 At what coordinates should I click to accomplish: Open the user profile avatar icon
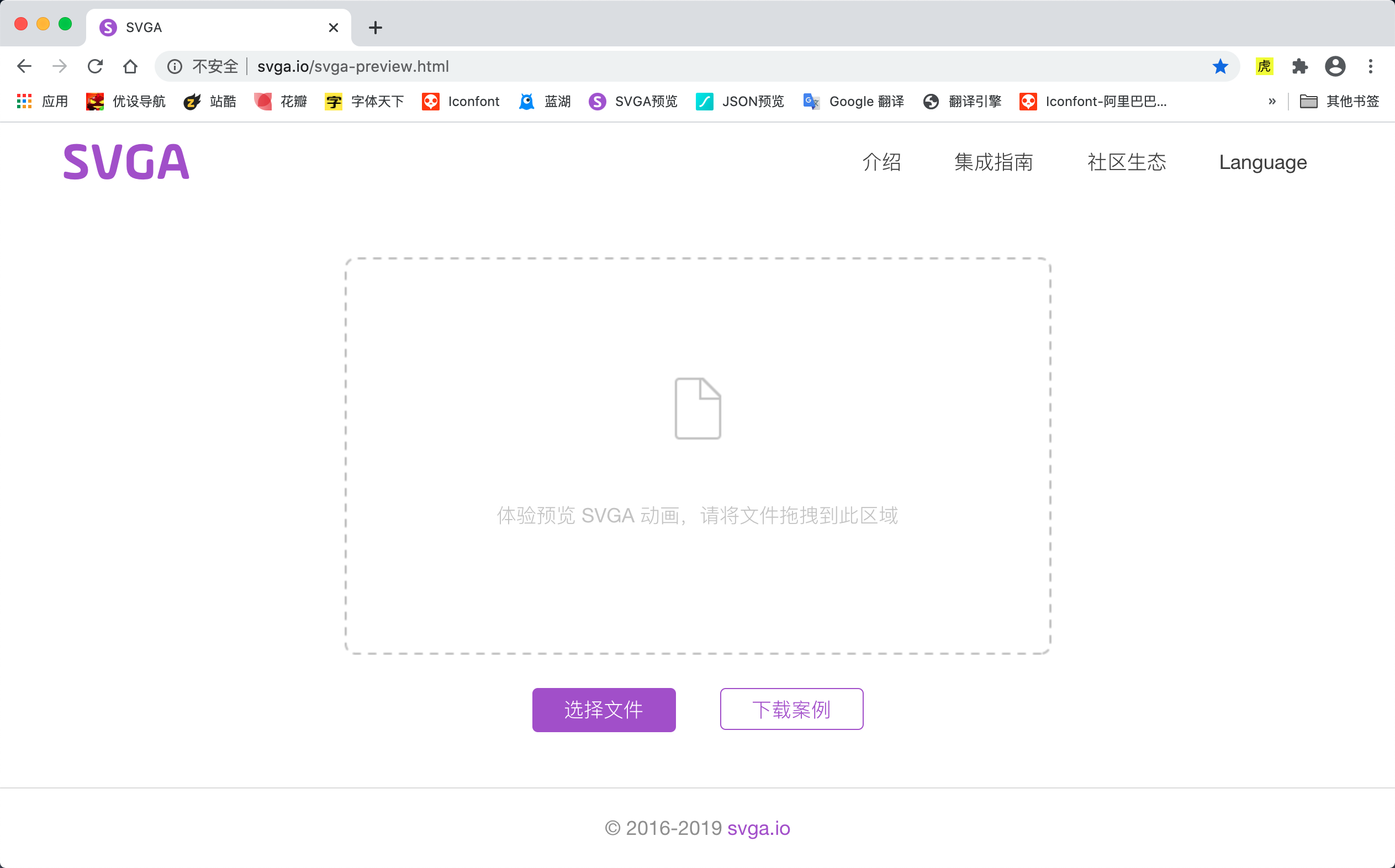(1335, 67)
